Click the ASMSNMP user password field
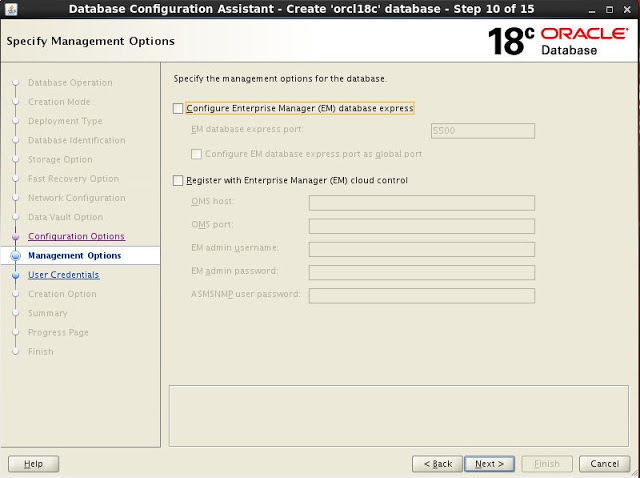Screen dimensions: 640x478 point(421,295)
